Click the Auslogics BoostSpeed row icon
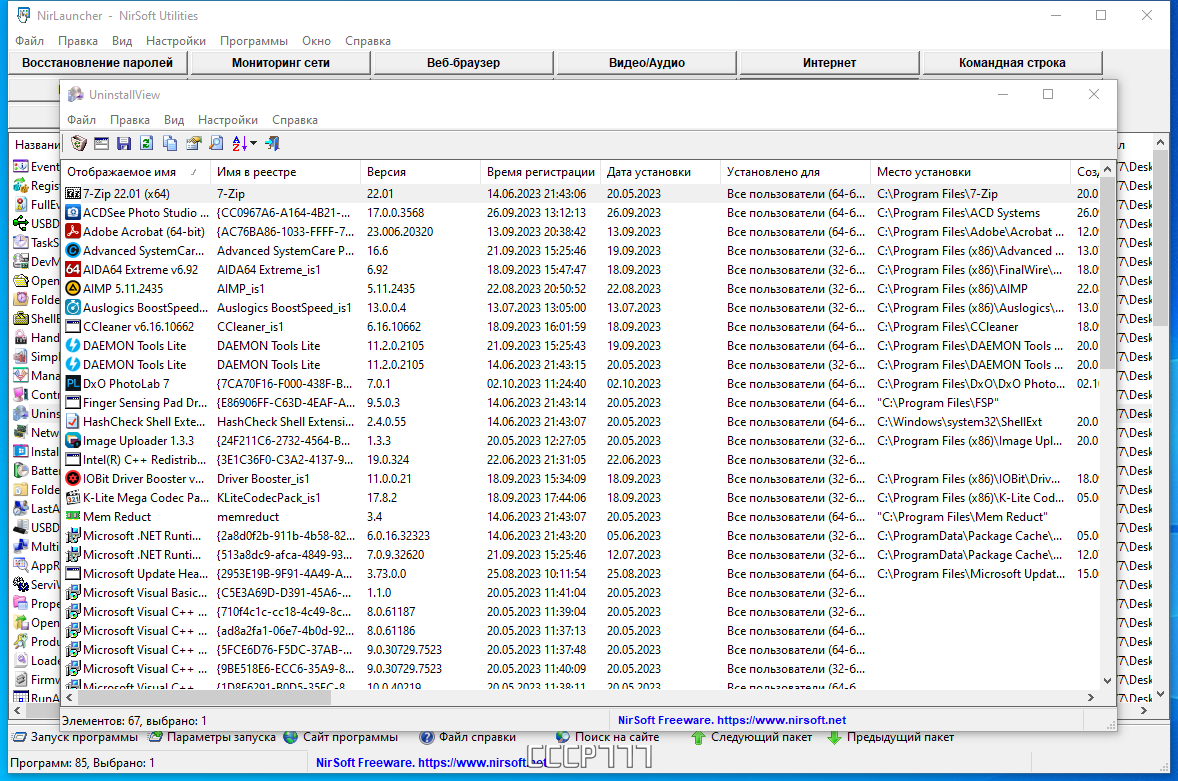 [73, 308]
